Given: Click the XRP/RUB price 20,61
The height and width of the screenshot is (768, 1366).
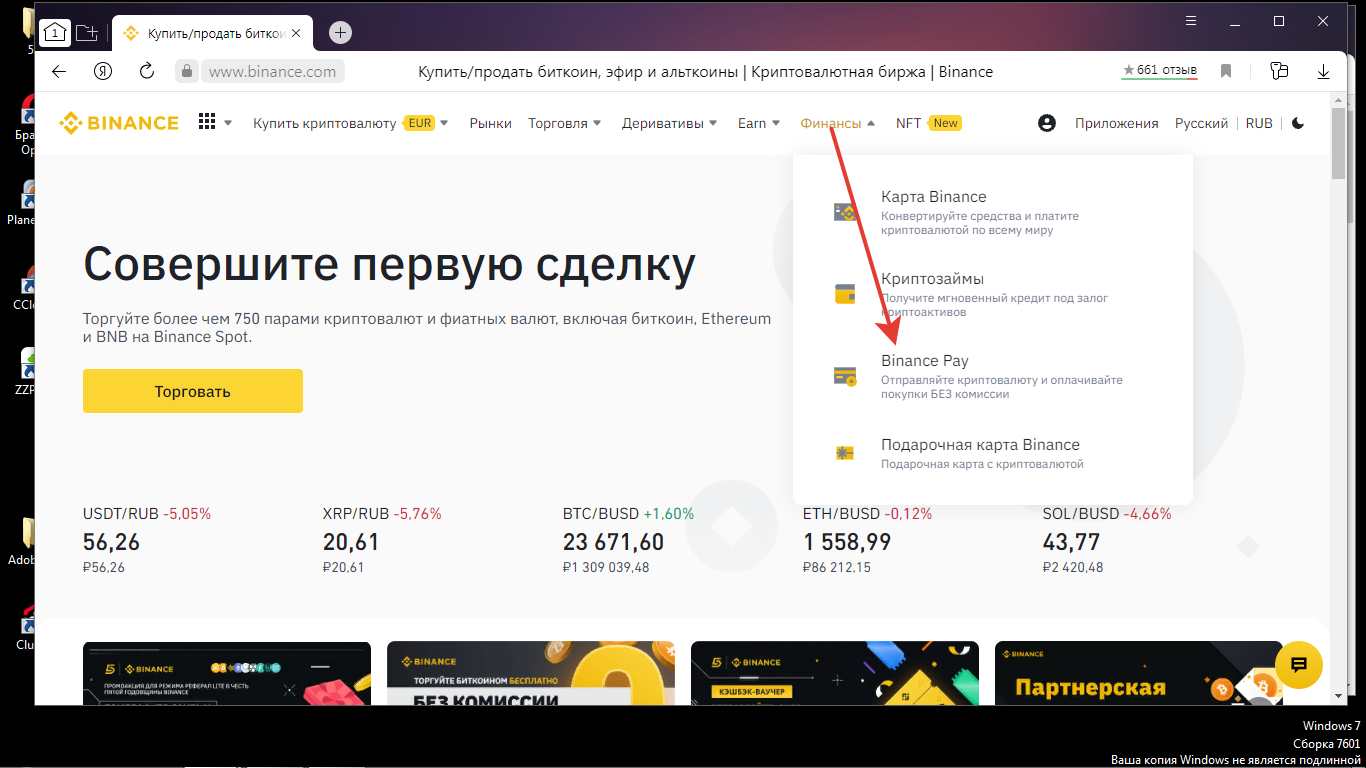Looking at the screenshot, I should [351, 542].
